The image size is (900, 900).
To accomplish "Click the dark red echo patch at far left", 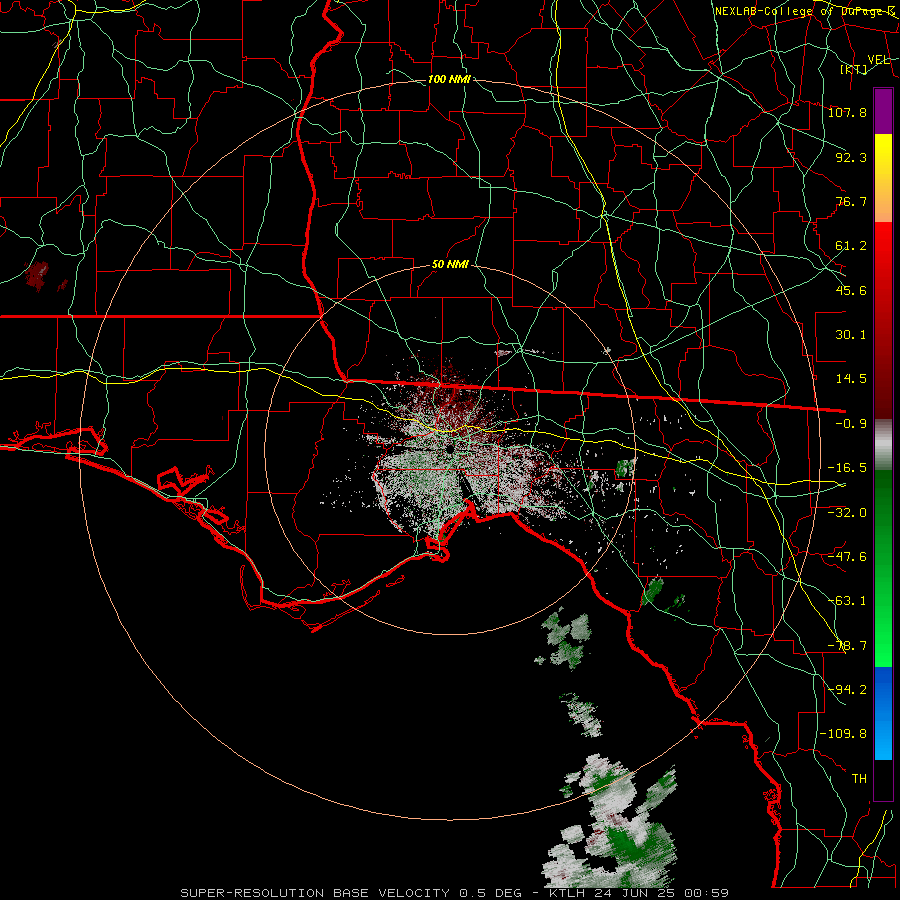I will coord(38,275).
